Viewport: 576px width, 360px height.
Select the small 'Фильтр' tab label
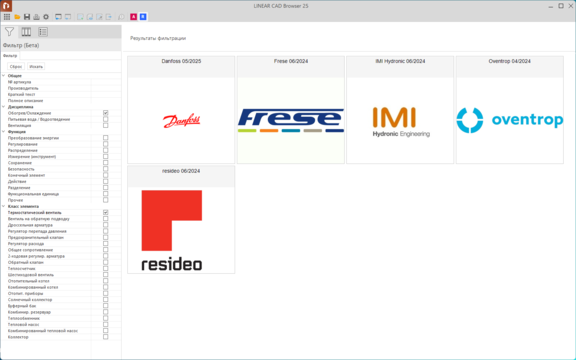(10, 56)
